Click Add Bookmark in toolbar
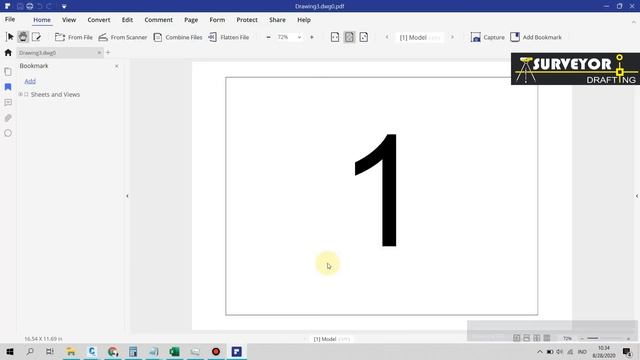 (x=536, y=37)
